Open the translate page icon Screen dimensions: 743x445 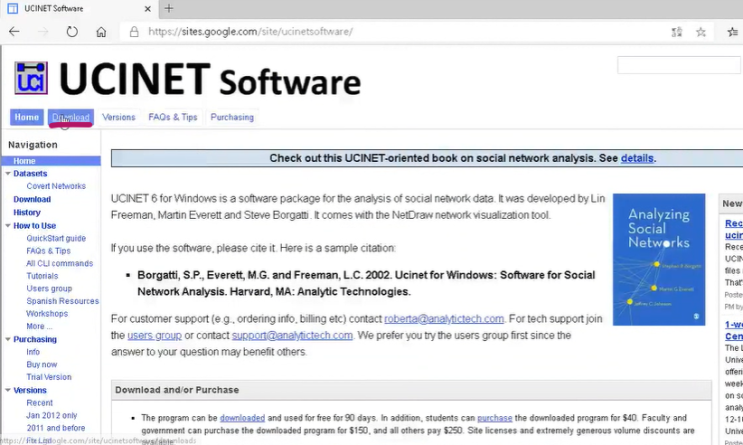pyautogui.click(x=677, y=32)
